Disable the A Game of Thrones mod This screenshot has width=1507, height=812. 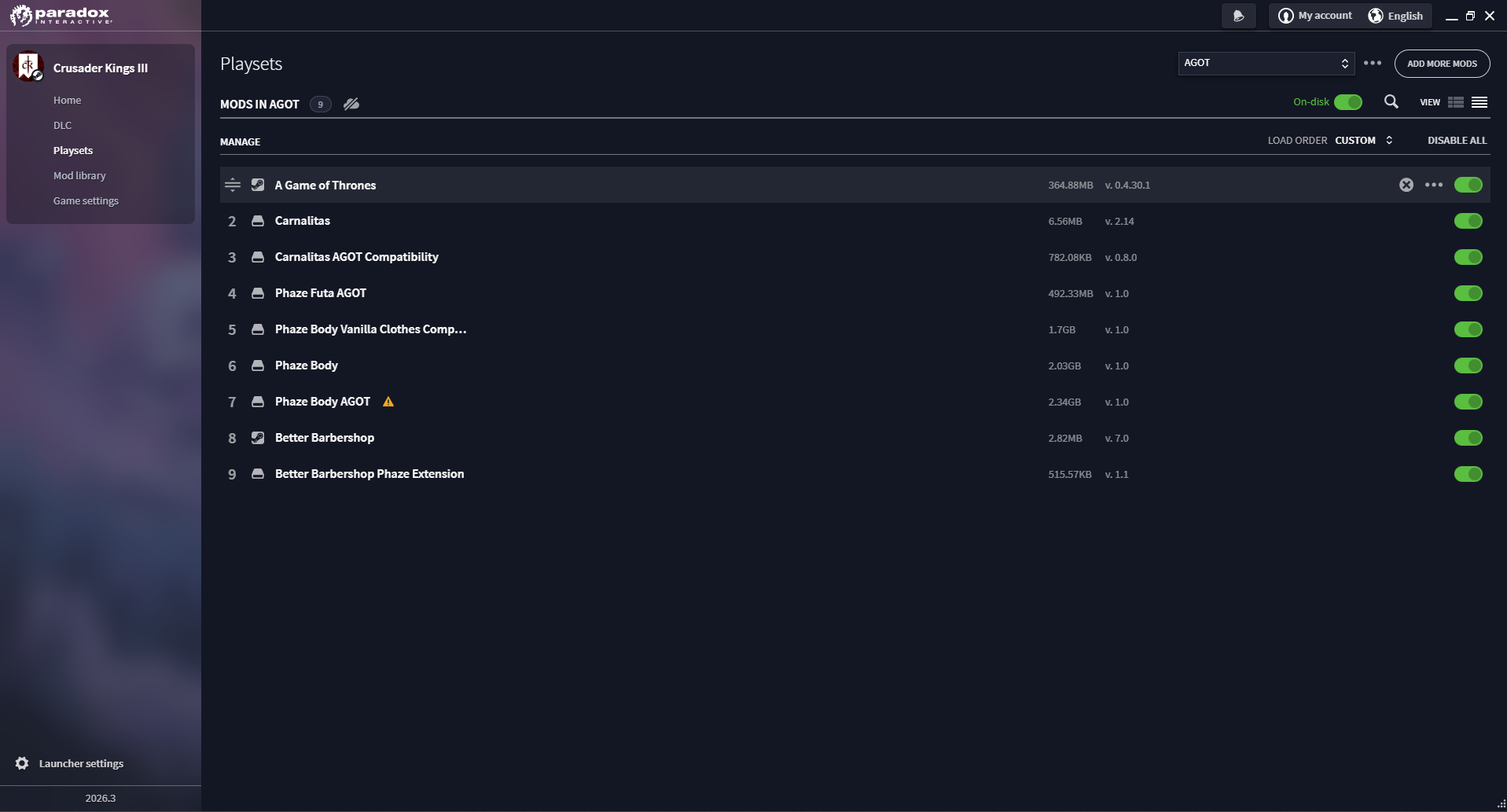pyautogui.click(x=1468, y=185)
